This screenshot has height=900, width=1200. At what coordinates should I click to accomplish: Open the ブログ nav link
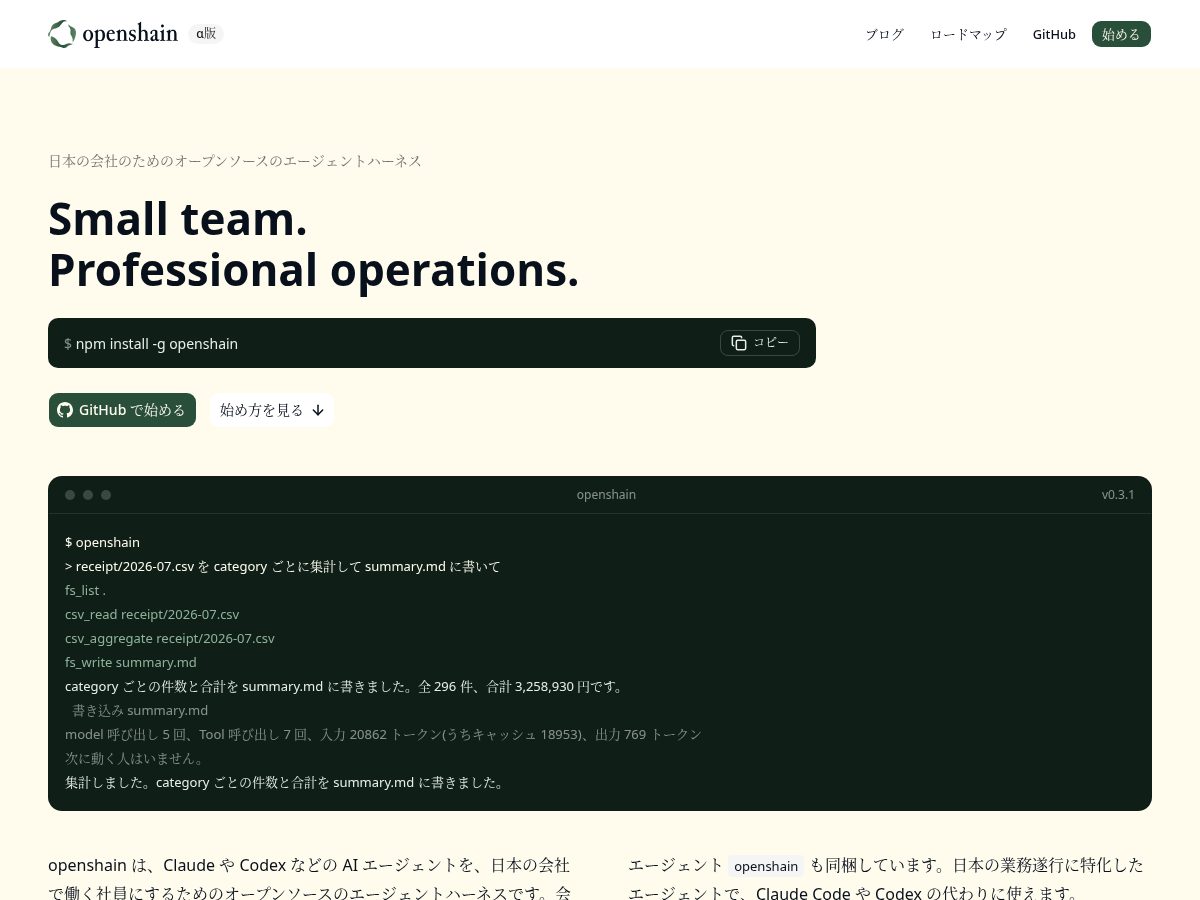pos(884,34)
